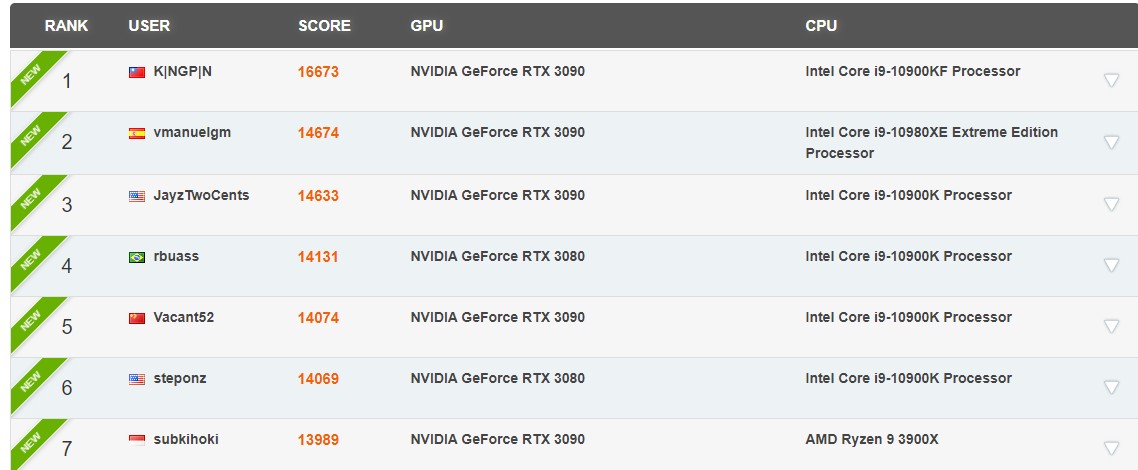Expand the rbuass row details arrow
1138x470 pixels.
click(x=1111, y=265)
